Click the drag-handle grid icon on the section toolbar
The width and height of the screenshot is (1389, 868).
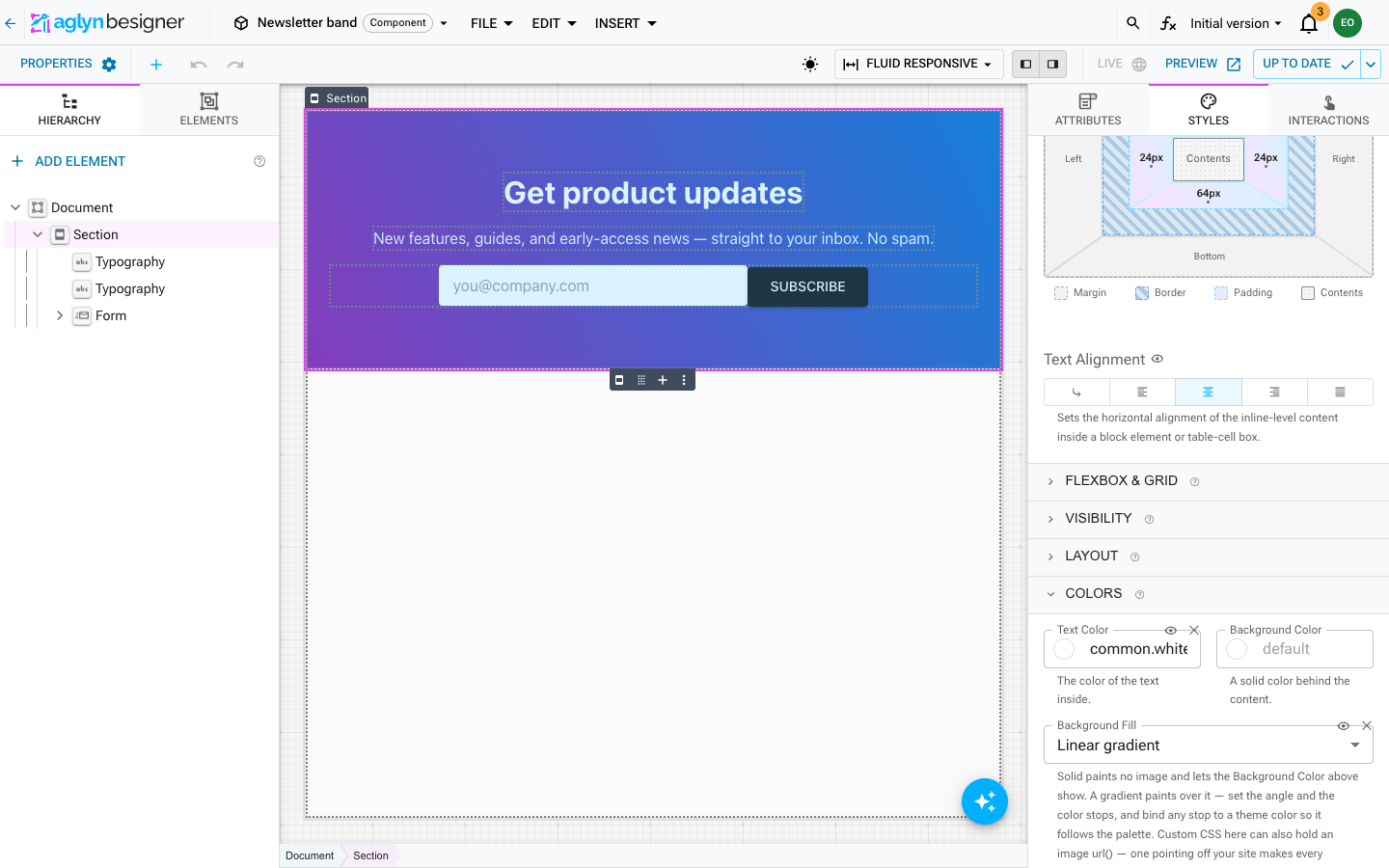click(641, 380)
